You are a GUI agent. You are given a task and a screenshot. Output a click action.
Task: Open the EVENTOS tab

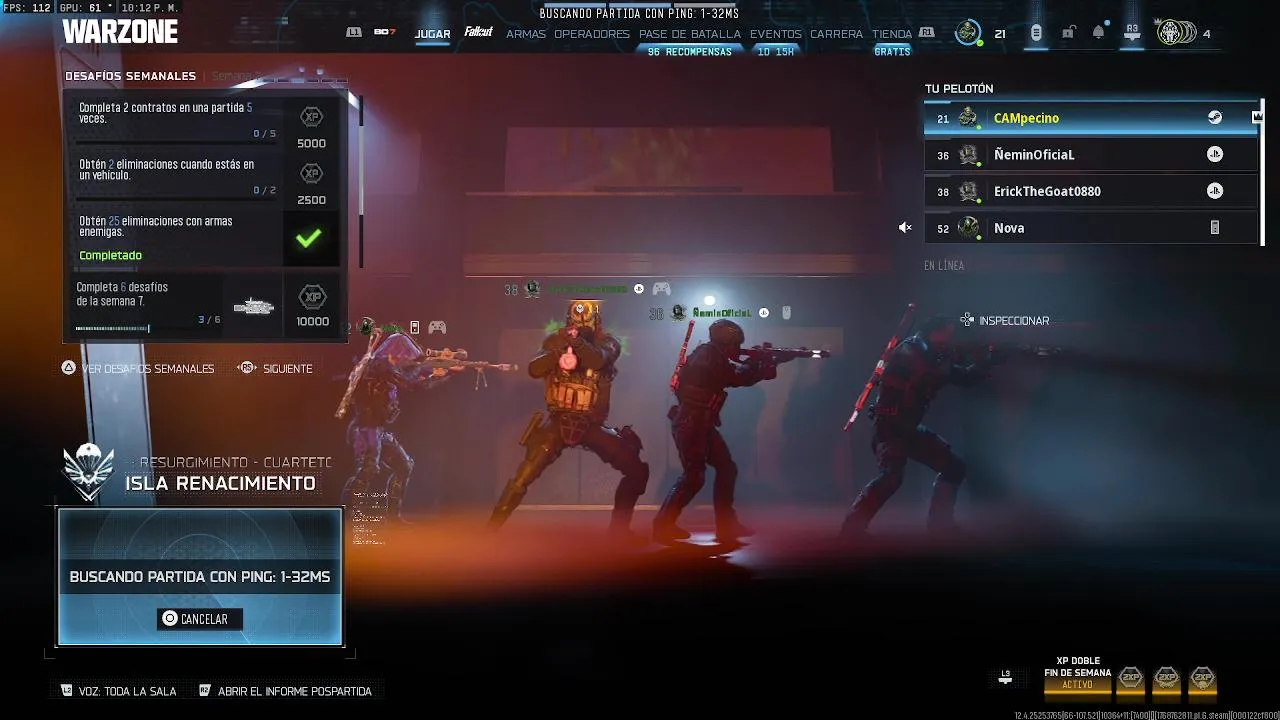[776, 34]
